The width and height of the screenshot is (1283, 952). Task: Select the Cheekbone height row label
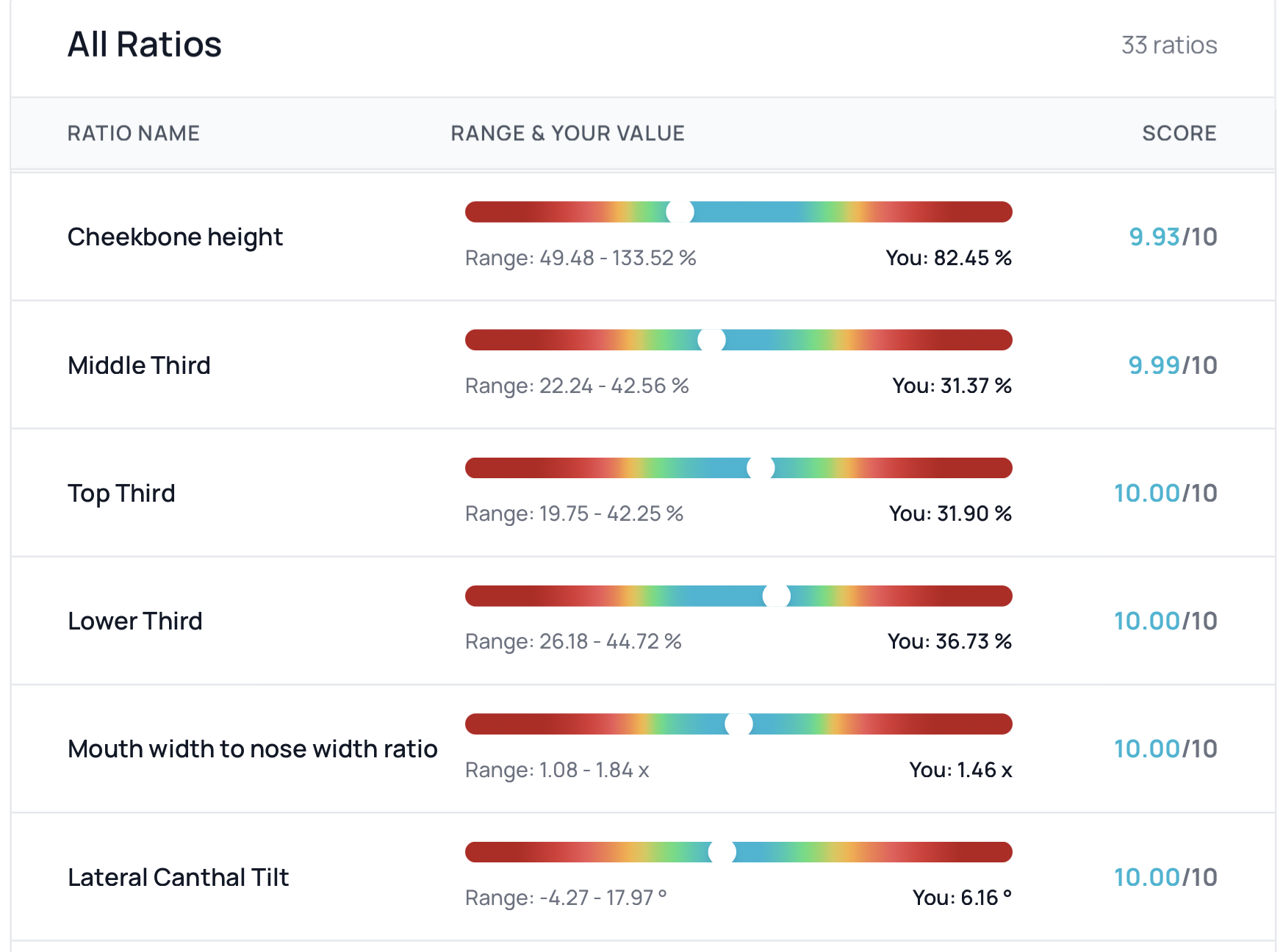(175, 237)
